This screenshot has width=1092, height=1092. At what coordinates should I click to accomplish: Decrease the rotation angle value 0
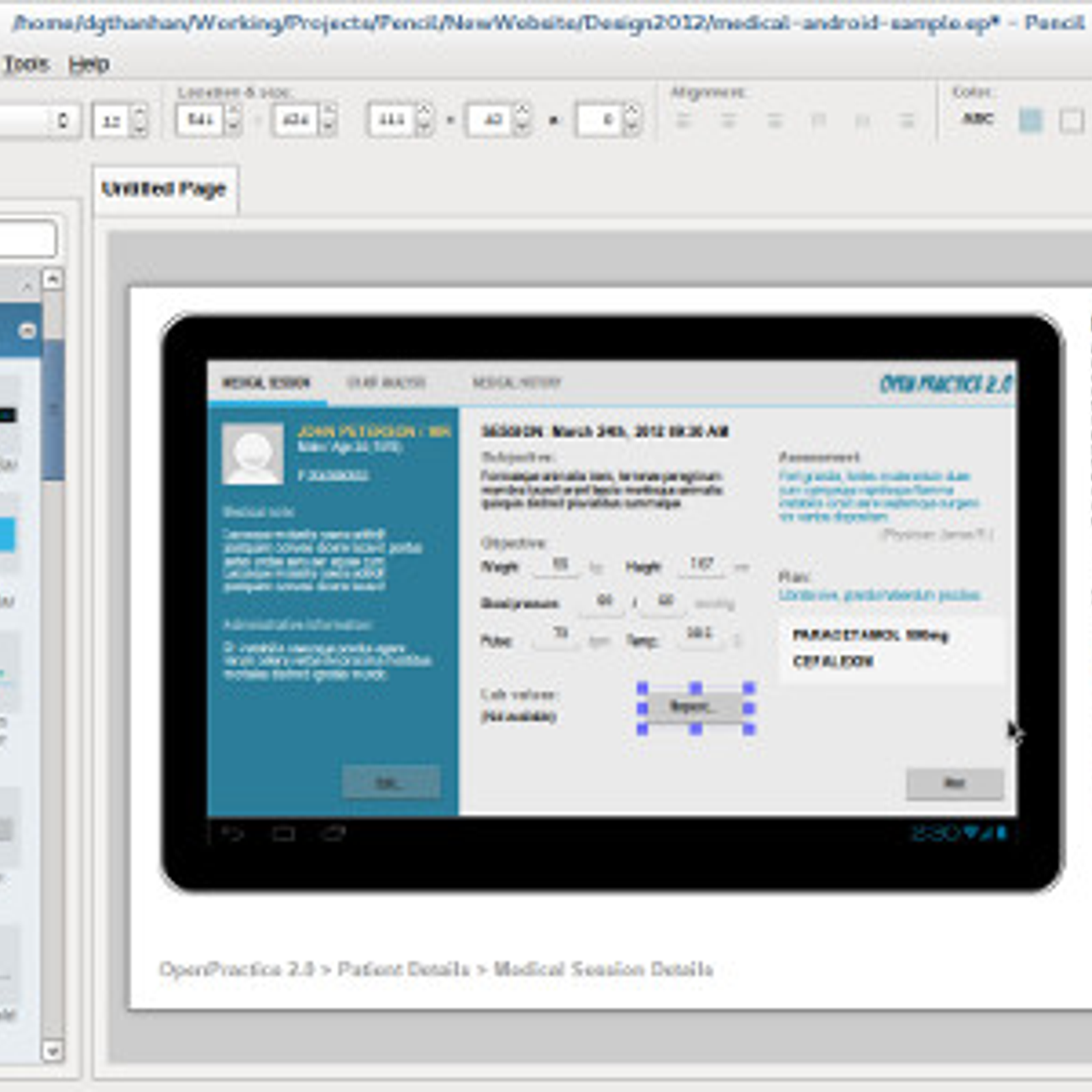(632, 128)
